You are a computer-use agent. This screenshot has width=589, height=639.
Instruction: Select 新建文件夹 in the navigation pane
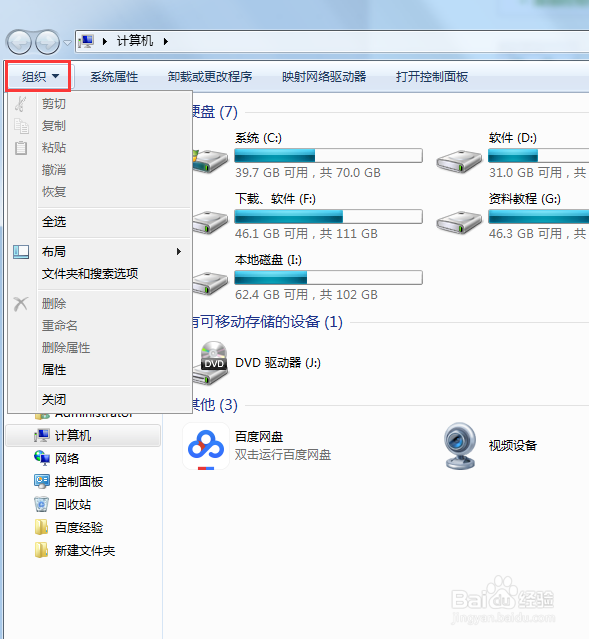coord(84,551)
